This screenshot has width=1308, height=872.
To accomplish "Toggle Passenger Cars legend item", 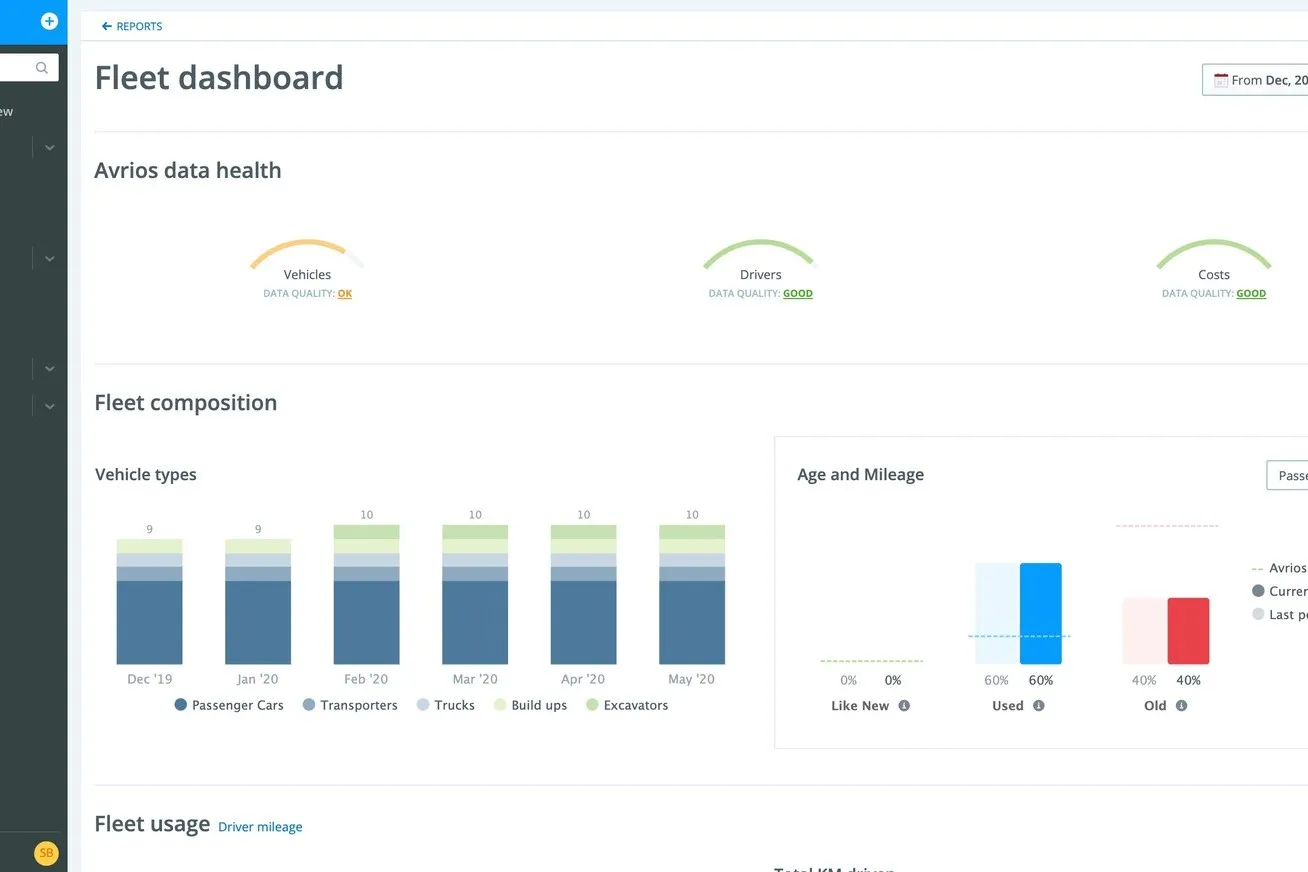I will click(x=229, y=705).
